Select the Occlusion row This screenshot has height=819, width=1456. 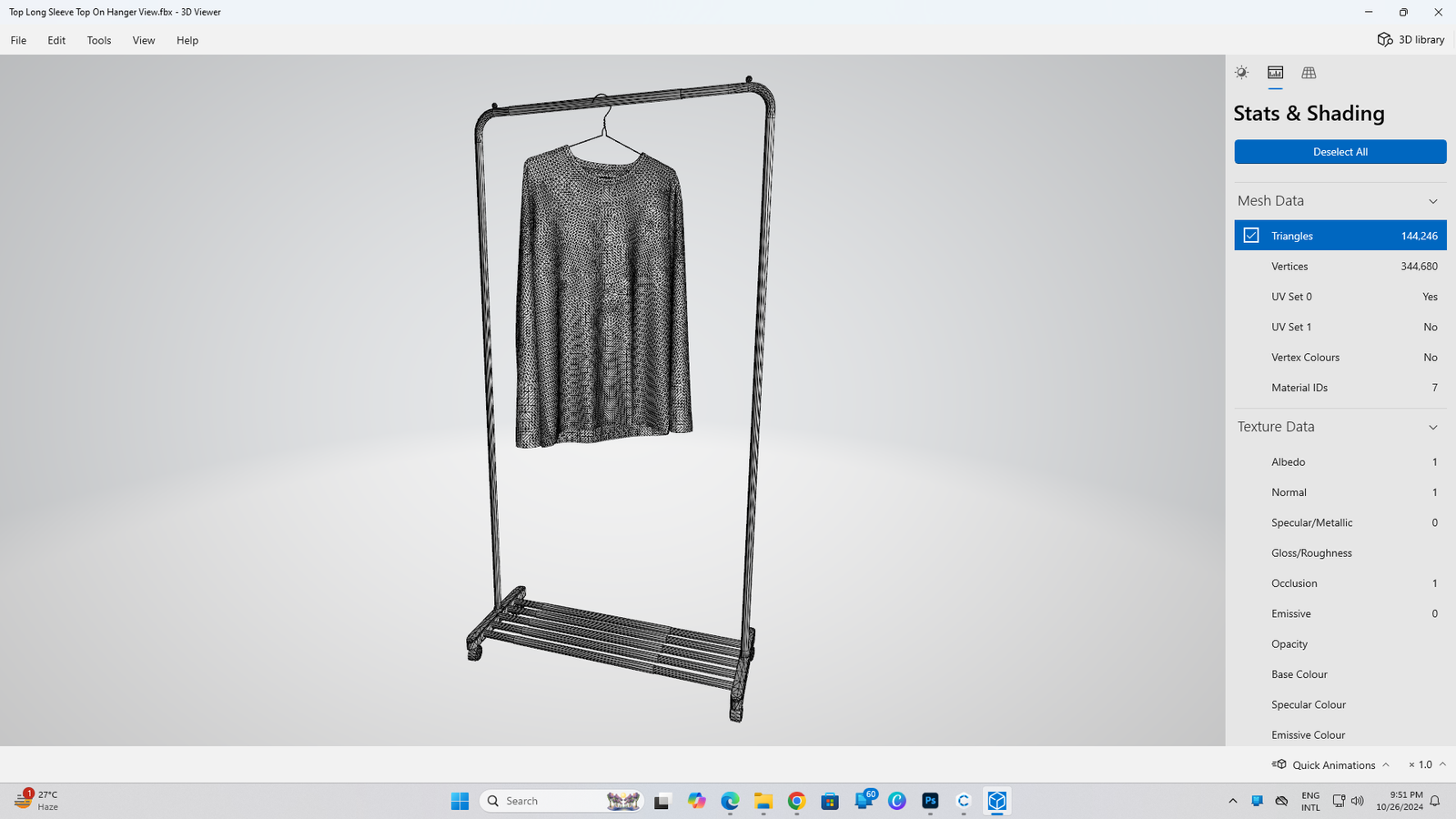(x=1340, y=583)
